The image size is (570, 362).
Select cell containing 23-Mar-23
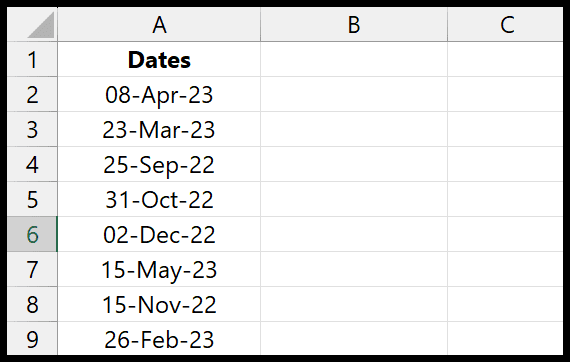[x=159, y=129]
